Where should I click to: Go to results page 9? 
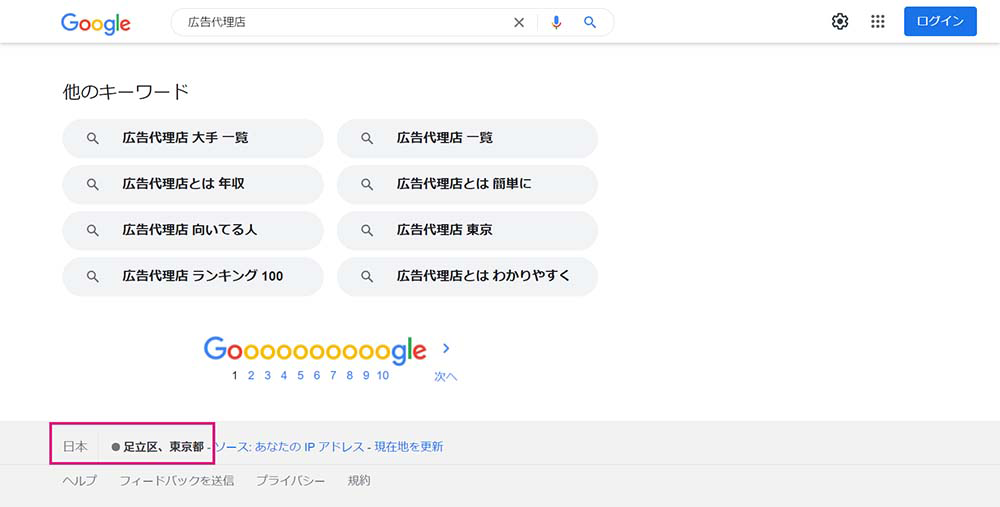click(366, 376)
